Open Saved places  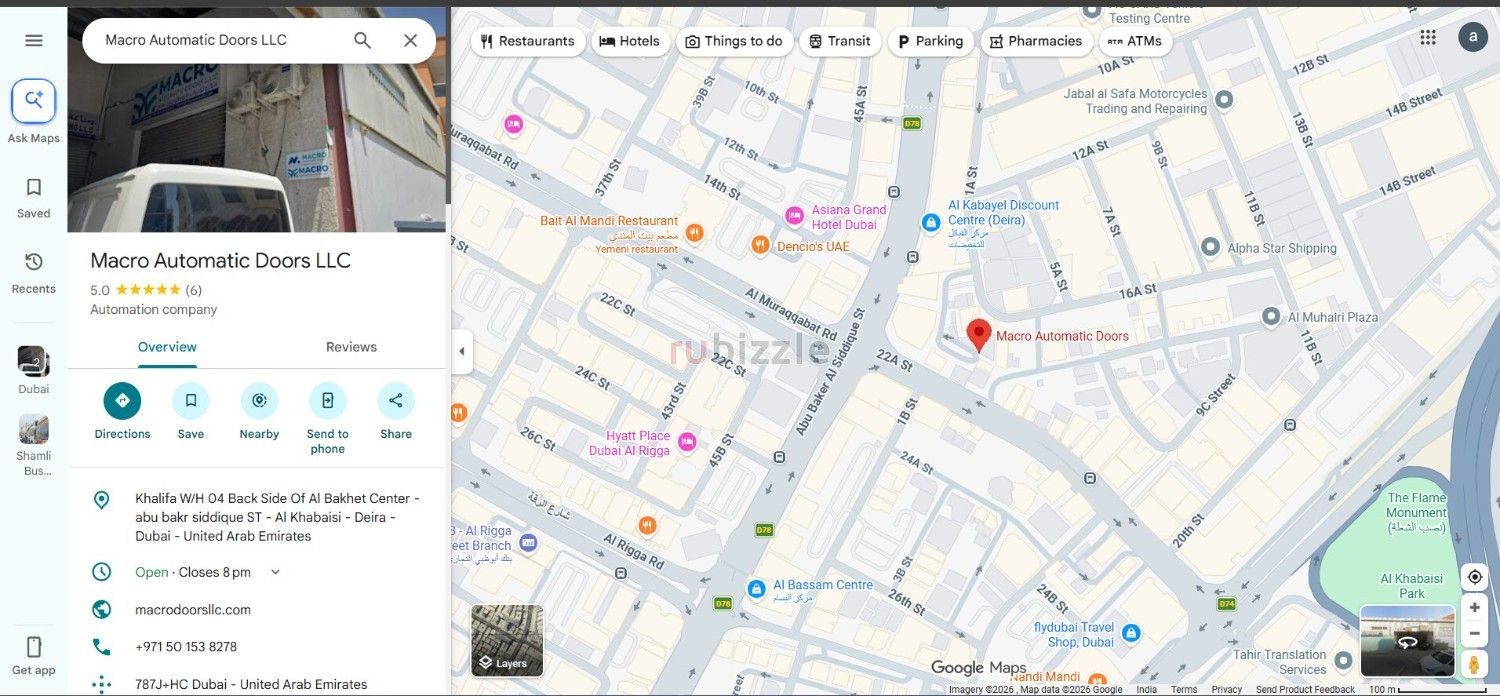34,197
